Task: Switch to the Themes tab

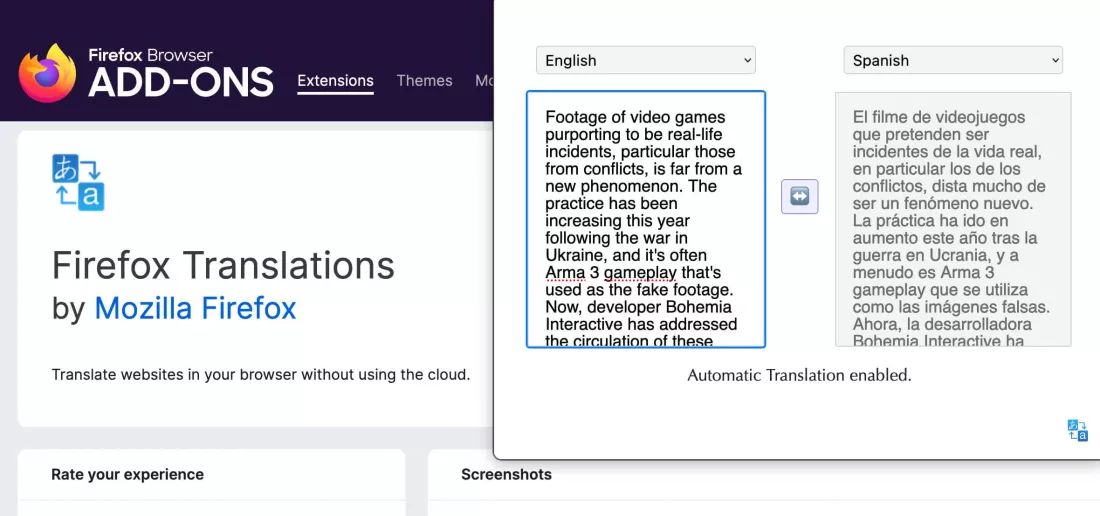Action: pos(424,81)
